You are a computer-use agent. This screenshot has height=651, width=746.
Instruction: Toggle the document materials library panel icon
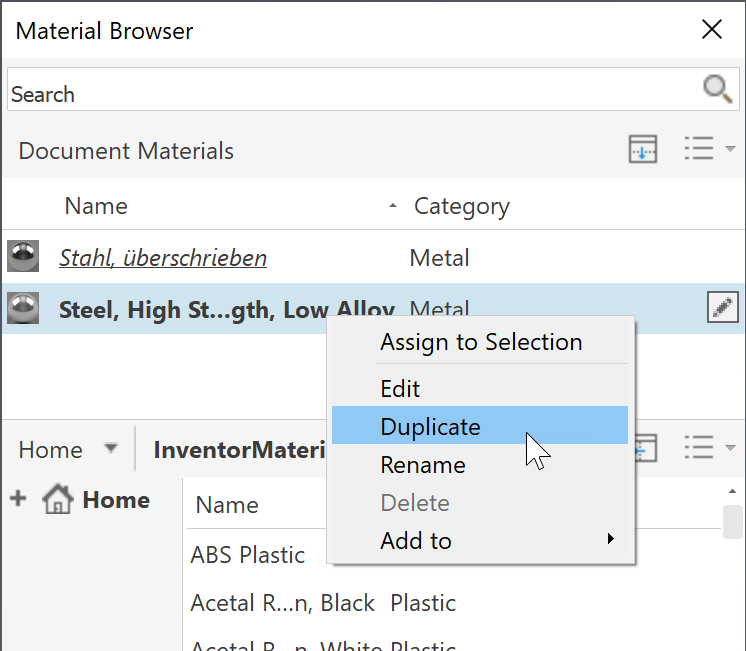point(643,149)
